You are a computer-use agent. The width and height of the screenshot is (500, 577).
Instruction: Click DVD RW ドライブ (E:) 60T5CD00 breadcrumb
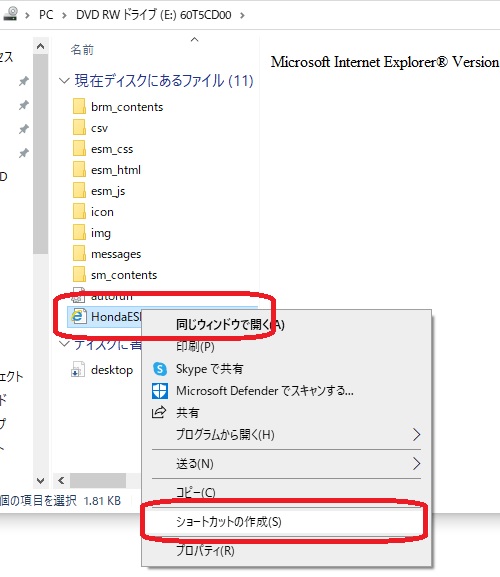point(153,15)
